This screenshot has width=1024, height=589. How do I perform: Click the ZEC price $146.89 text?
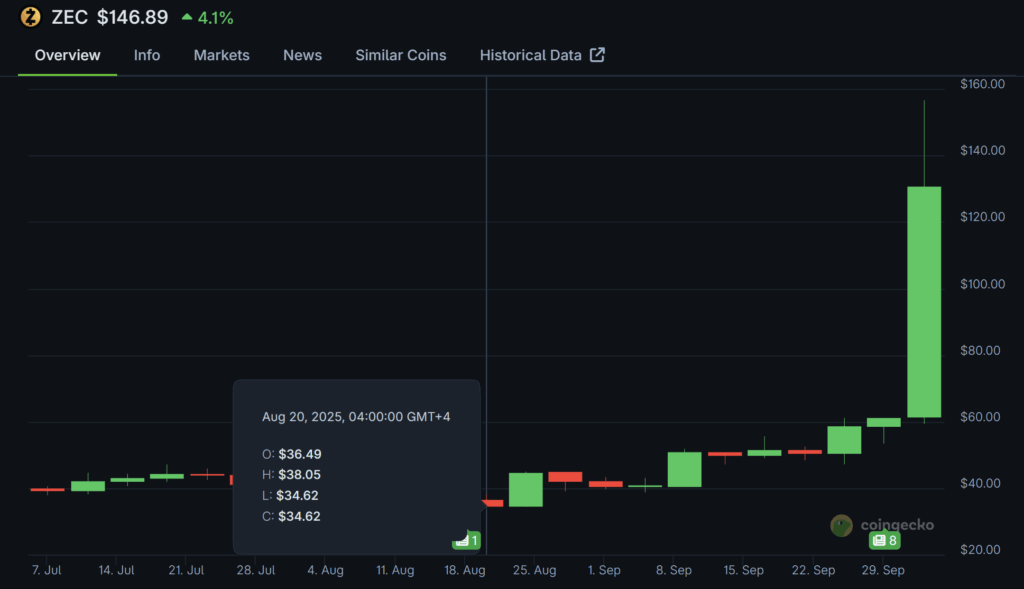pyautogui.click(x=132, y=17)
